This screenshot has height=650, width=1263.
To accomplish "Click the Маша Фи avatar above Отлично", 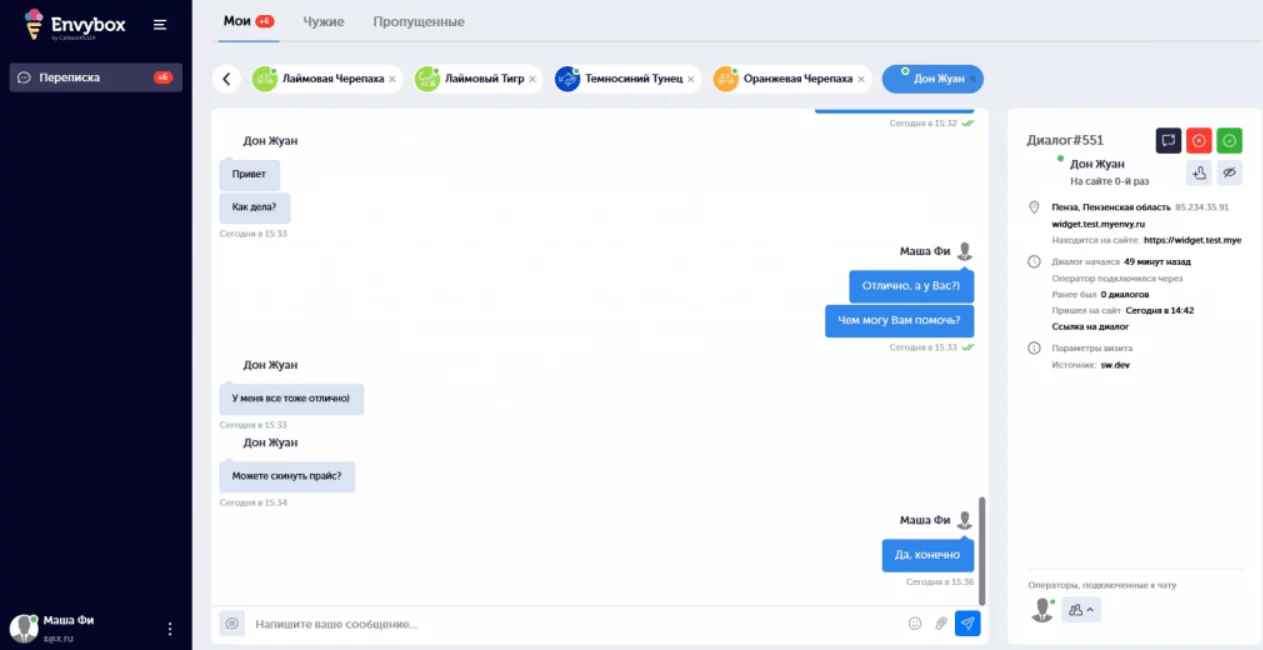I will point(964,251).
